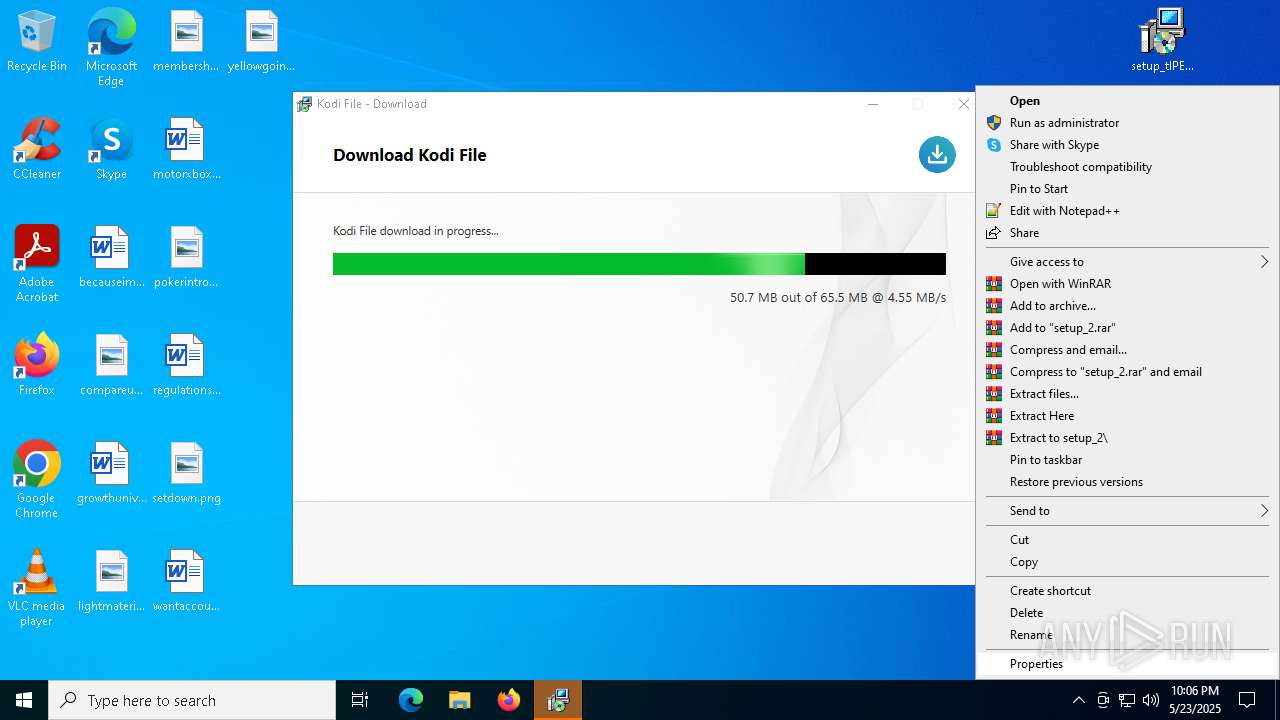Screen dimensions: 1280x720
Task: Expand the Give access to submenu
Action: tap(1127, 262)
